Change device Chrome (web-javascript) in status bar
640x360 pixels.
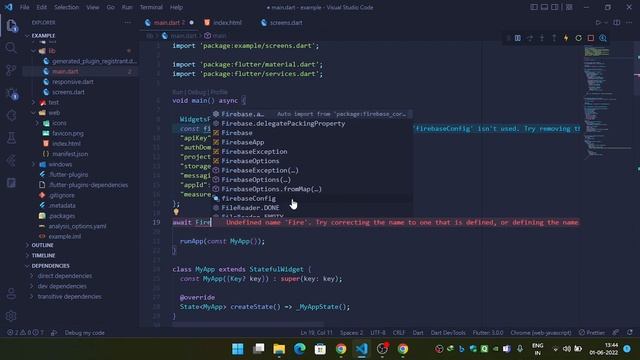[x=540, y=333]
